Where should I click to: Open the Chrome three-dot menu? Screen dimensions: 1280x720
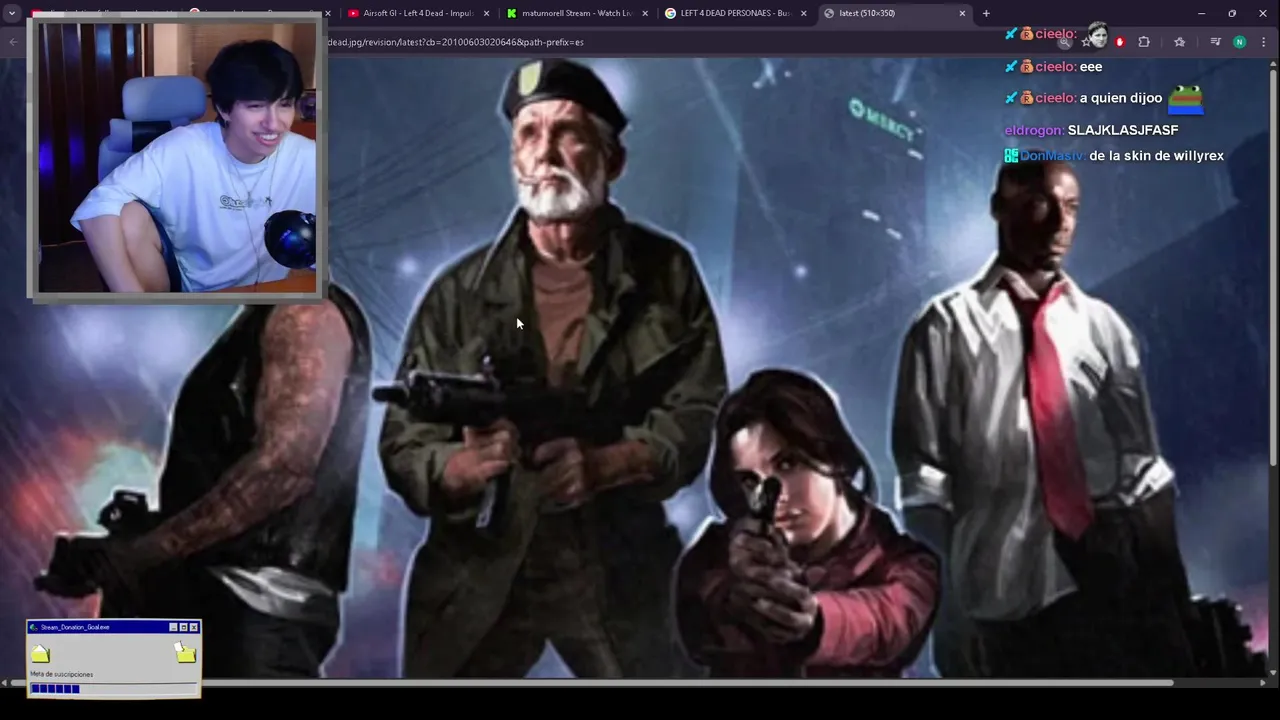pyautogui.click(x=1264, y=42)
